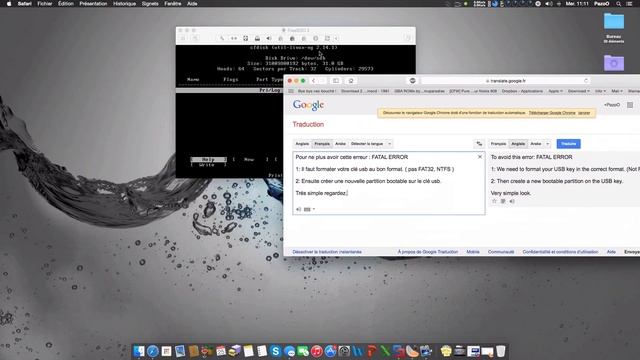Open the Historique menu
This screenshot has height=360, width=640.
[124, 4]
